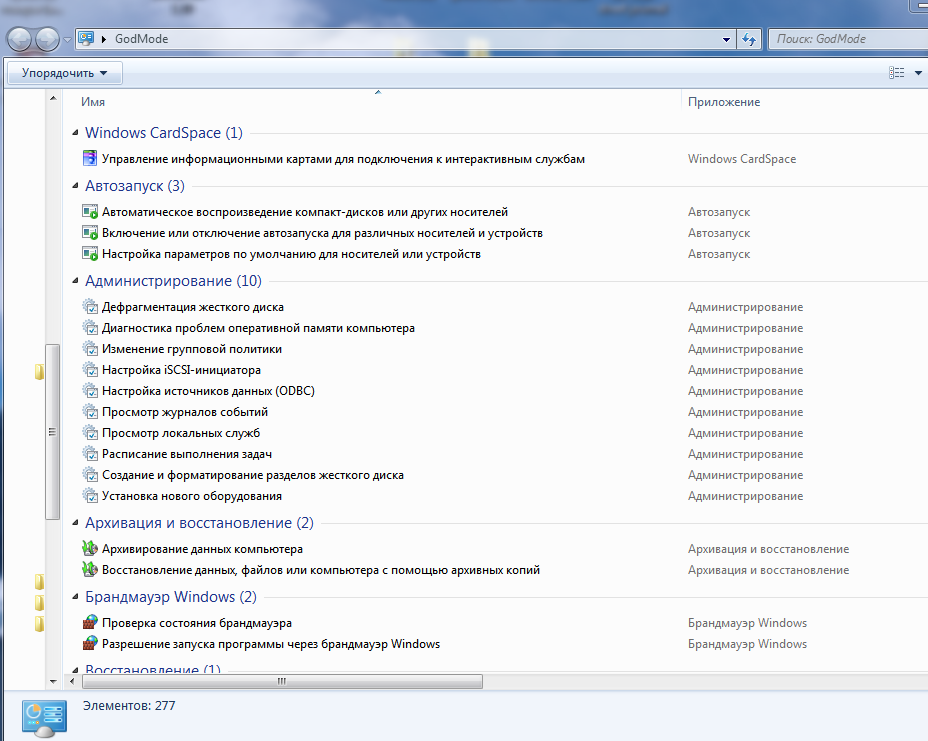Viewport: 928px width, 741px height.
Task: Click the Архивация и восстановление (2) group header
Action: click(199, 523)
